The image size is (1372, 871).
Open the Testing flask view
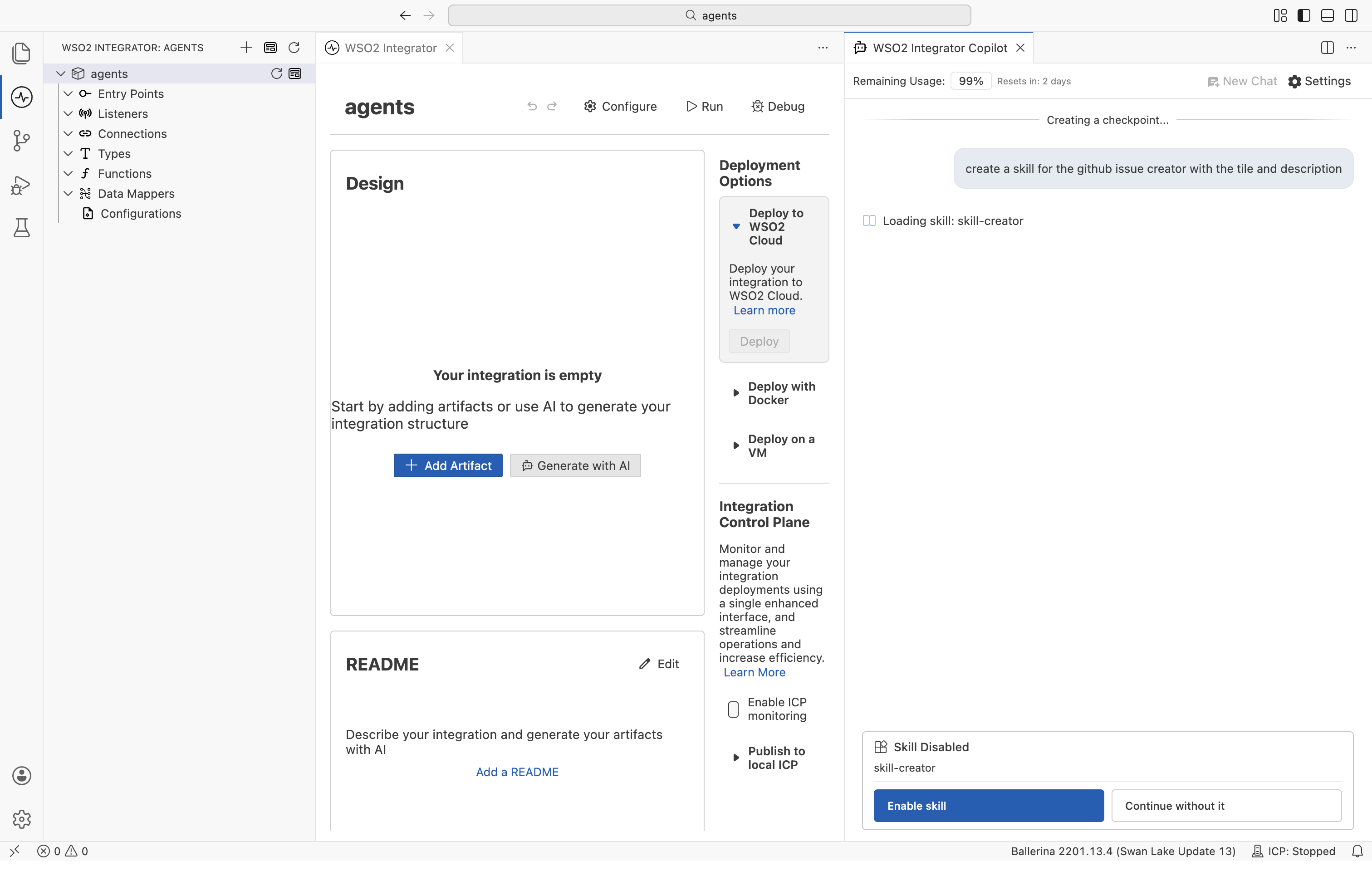pyautogui.click(x=21, y=228)
